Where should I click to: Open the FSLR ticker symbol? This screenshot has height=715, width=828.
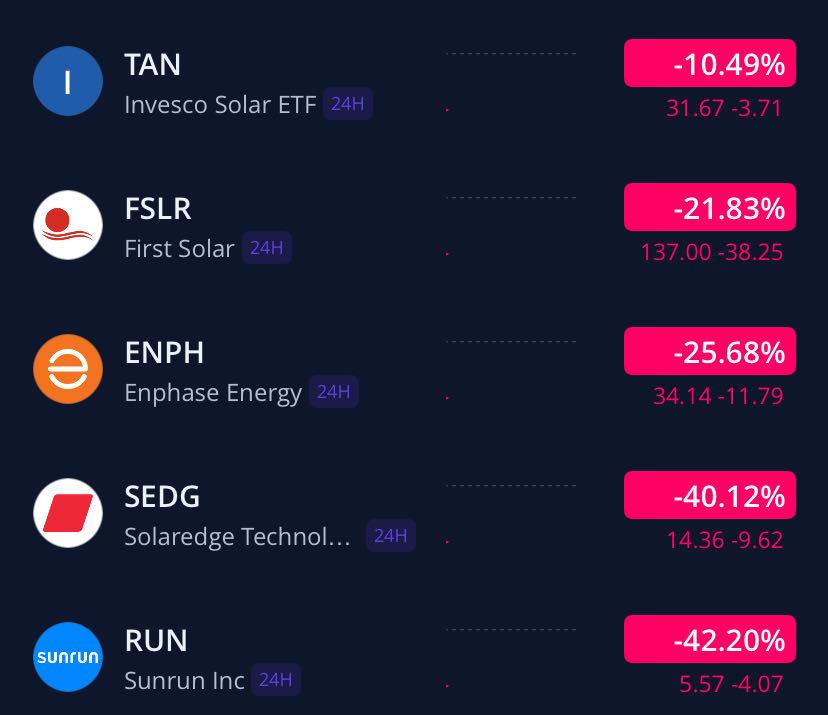[158, 209]
